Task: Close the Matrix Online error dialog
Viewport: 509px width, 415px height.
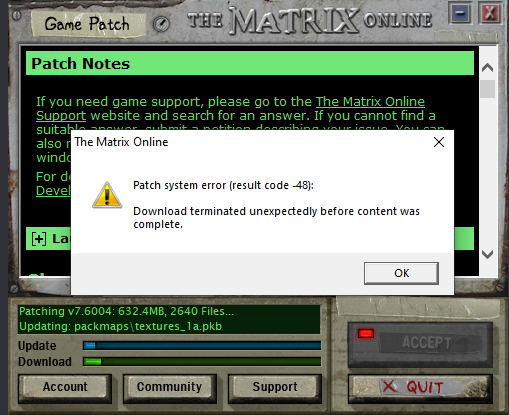Action: tap(439, 142)
